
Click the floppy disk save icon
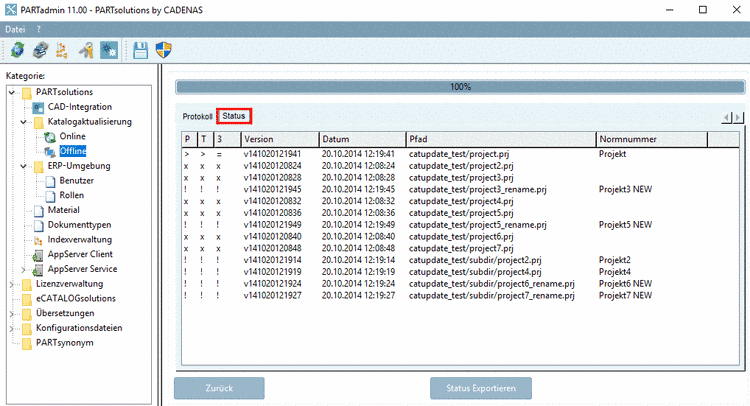tap(140, 50)
